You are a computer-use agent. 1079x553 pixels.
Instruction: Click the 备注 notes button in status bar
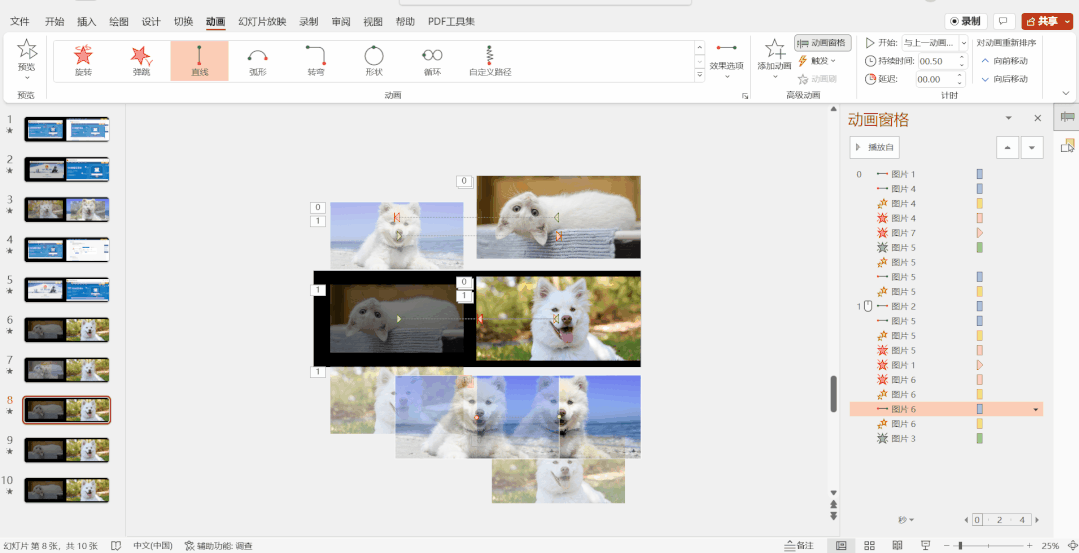tap(798, 545)
